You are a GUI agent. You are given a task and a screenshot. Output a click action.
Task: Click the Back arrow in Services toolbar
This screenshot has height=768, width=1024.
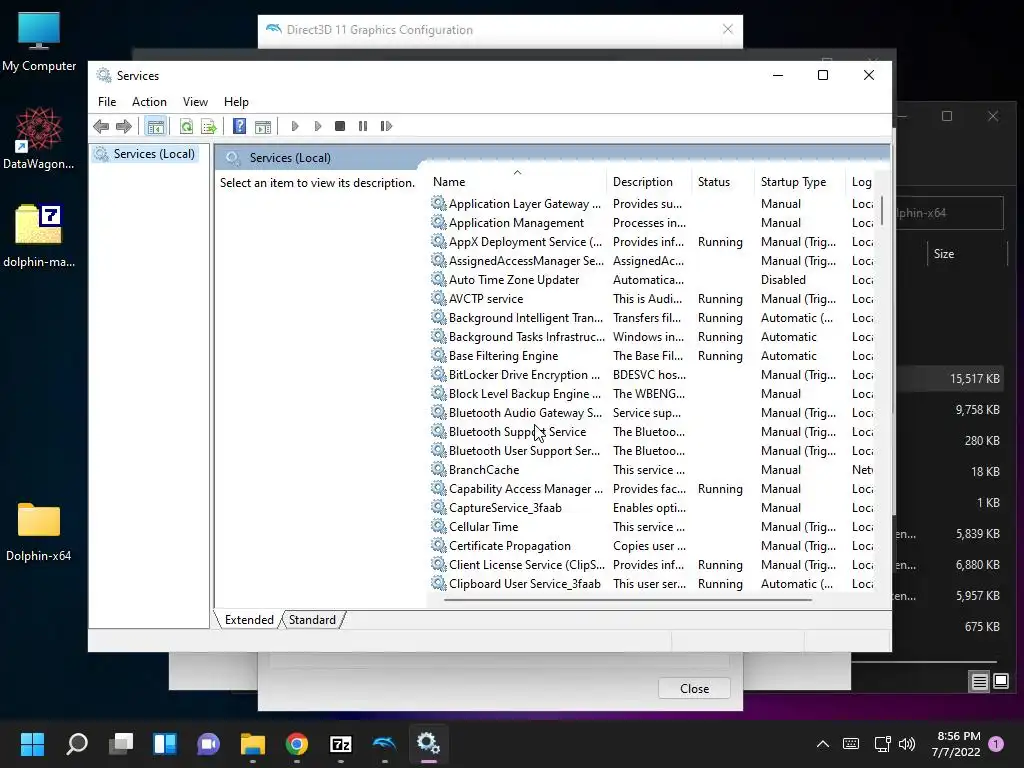(x=101, y=126)
